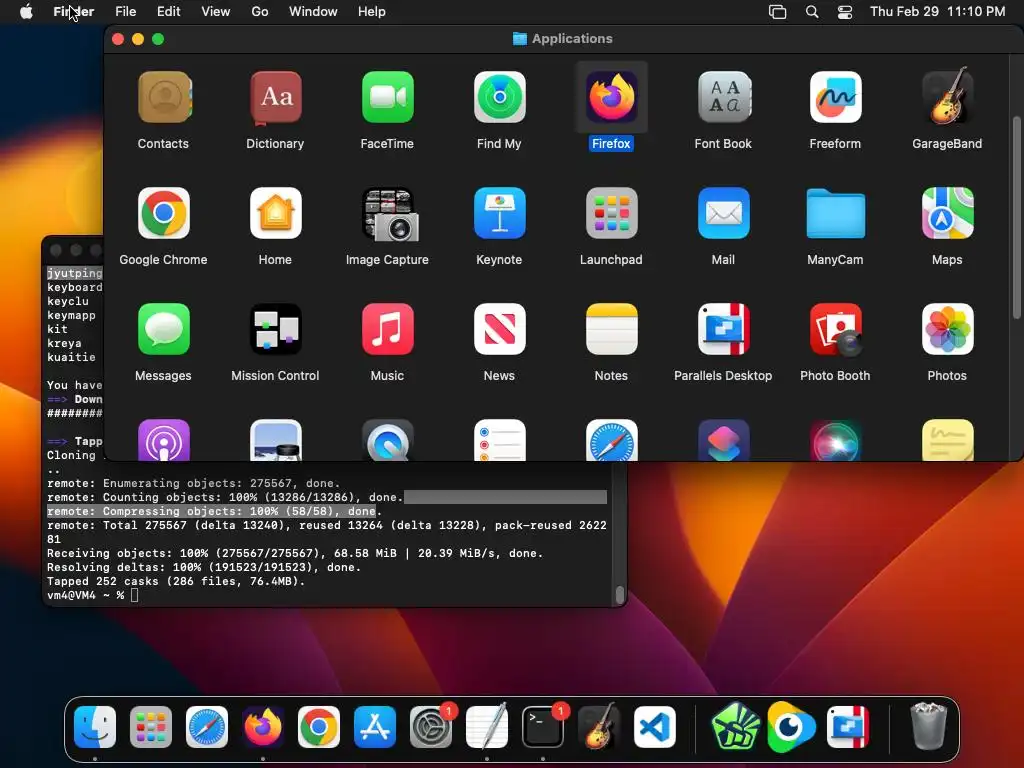Click the date and time display
This screenshot has height=768, width=1024.
click(937, 12)
